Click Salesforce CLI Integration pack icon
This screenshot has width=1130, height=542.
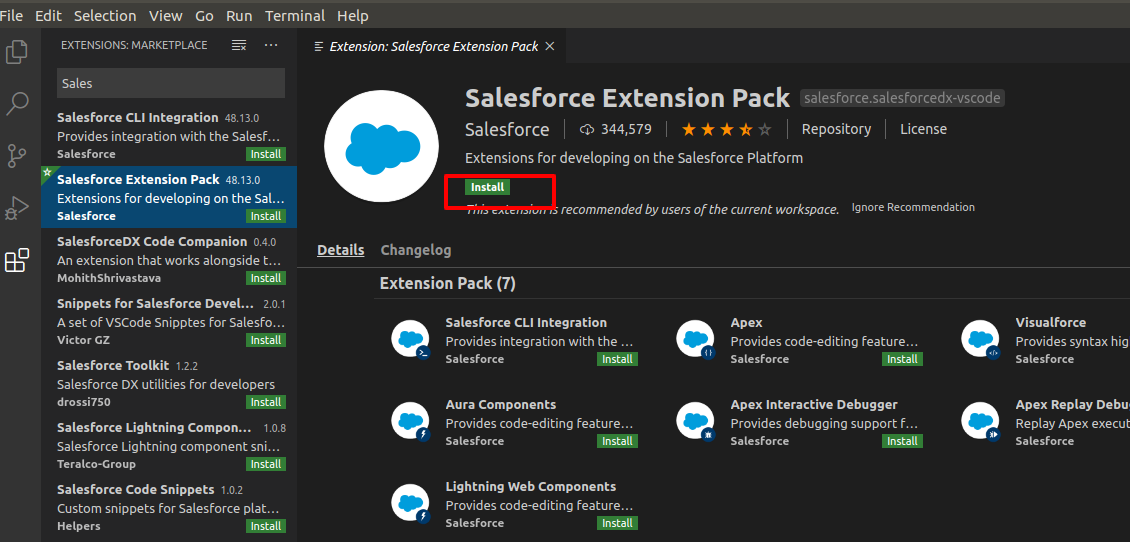pyautogui.click(x=411, y=339)
